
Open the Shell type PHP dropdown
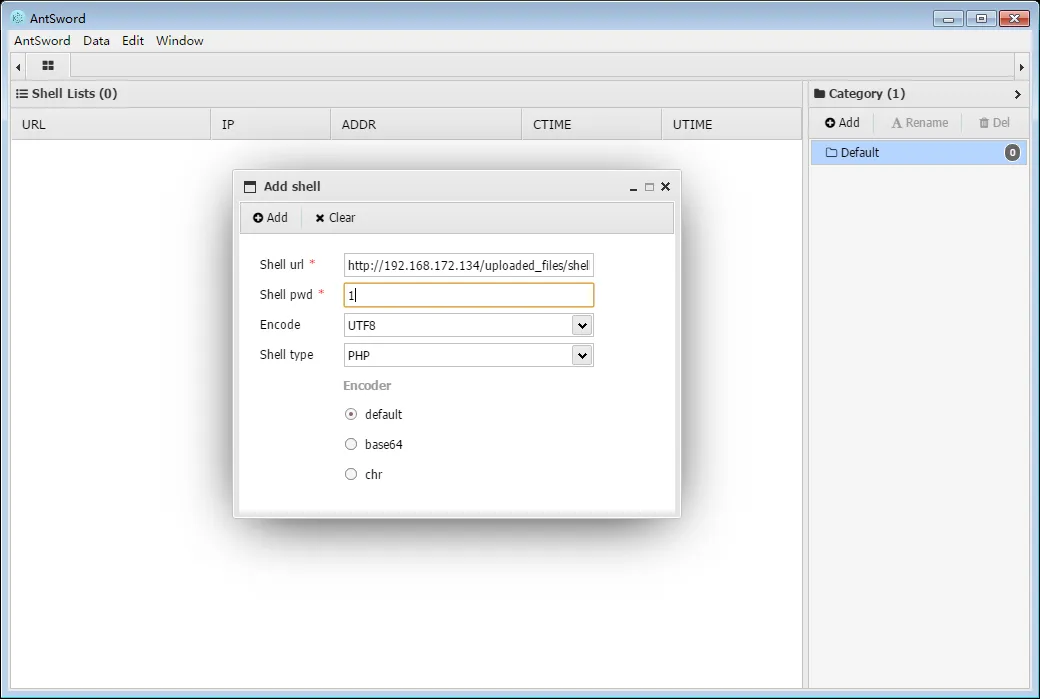[x=582, y=355]
